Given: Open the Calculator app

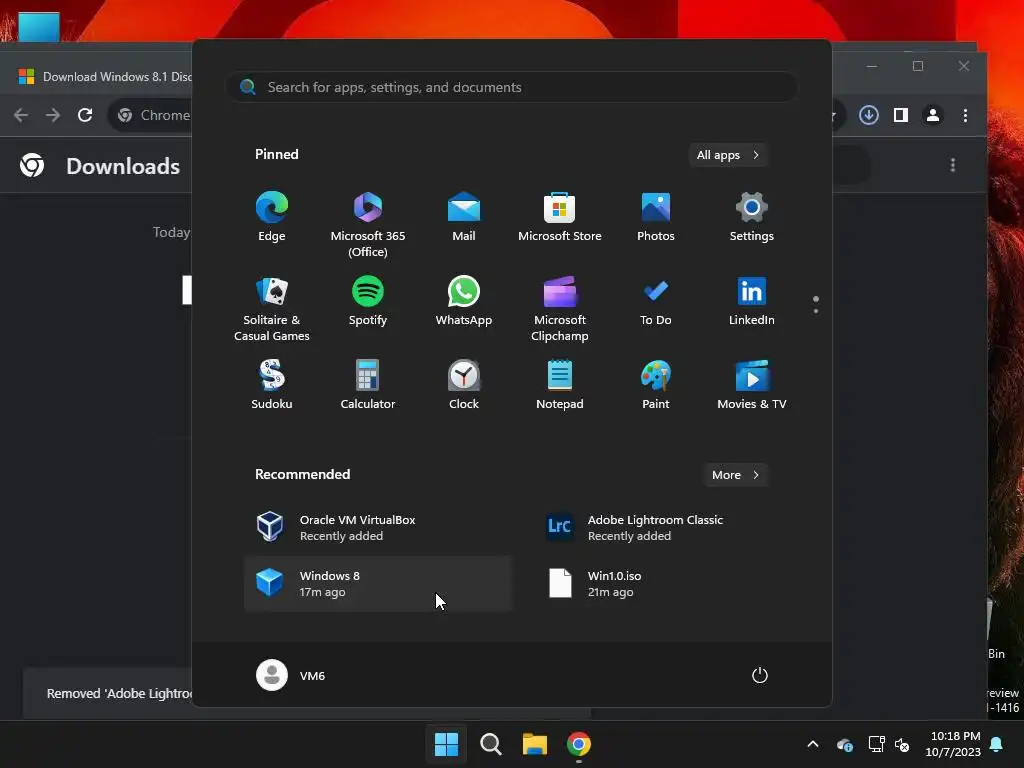Looking at the screenshot, I should click(368, 385).
